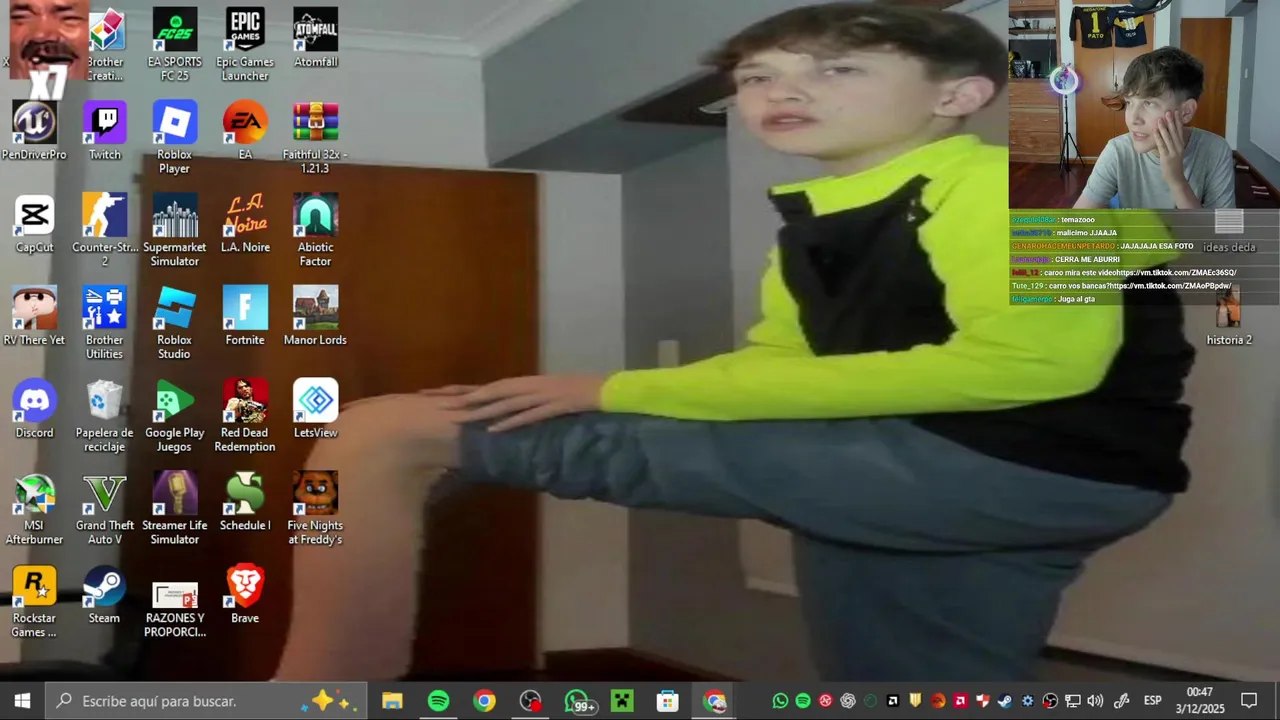Open Brother Utilities shortcut
This screenshot has width=1280, height=720.
coord(104,324)
